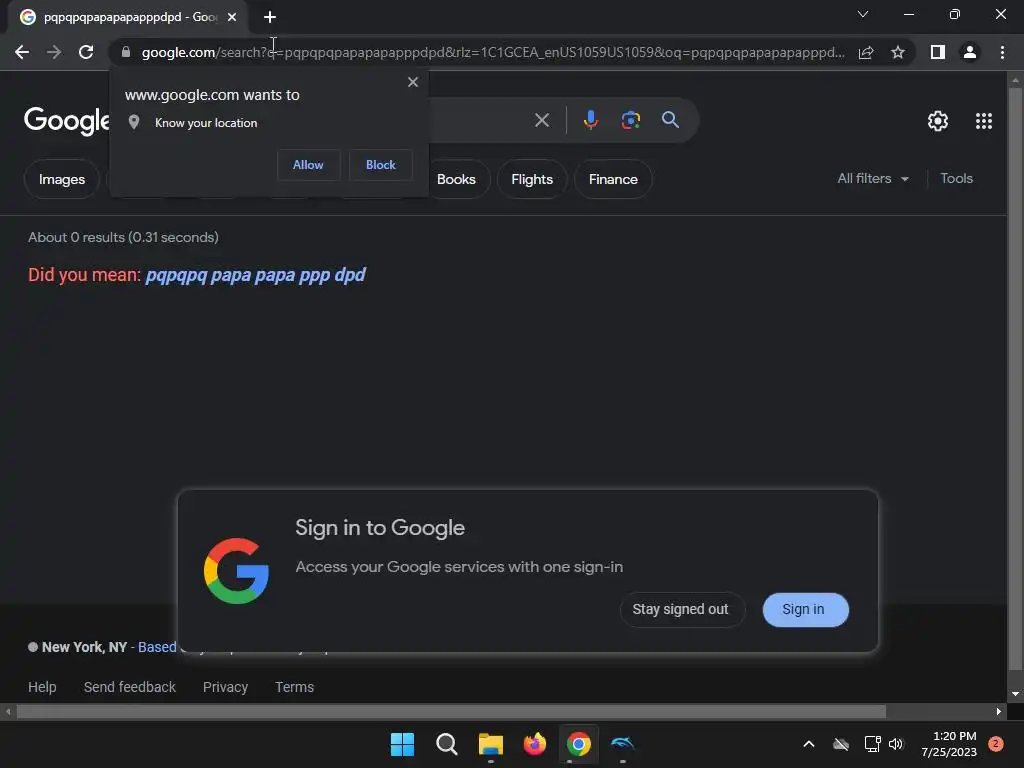Click the magnifier search button

670,120
